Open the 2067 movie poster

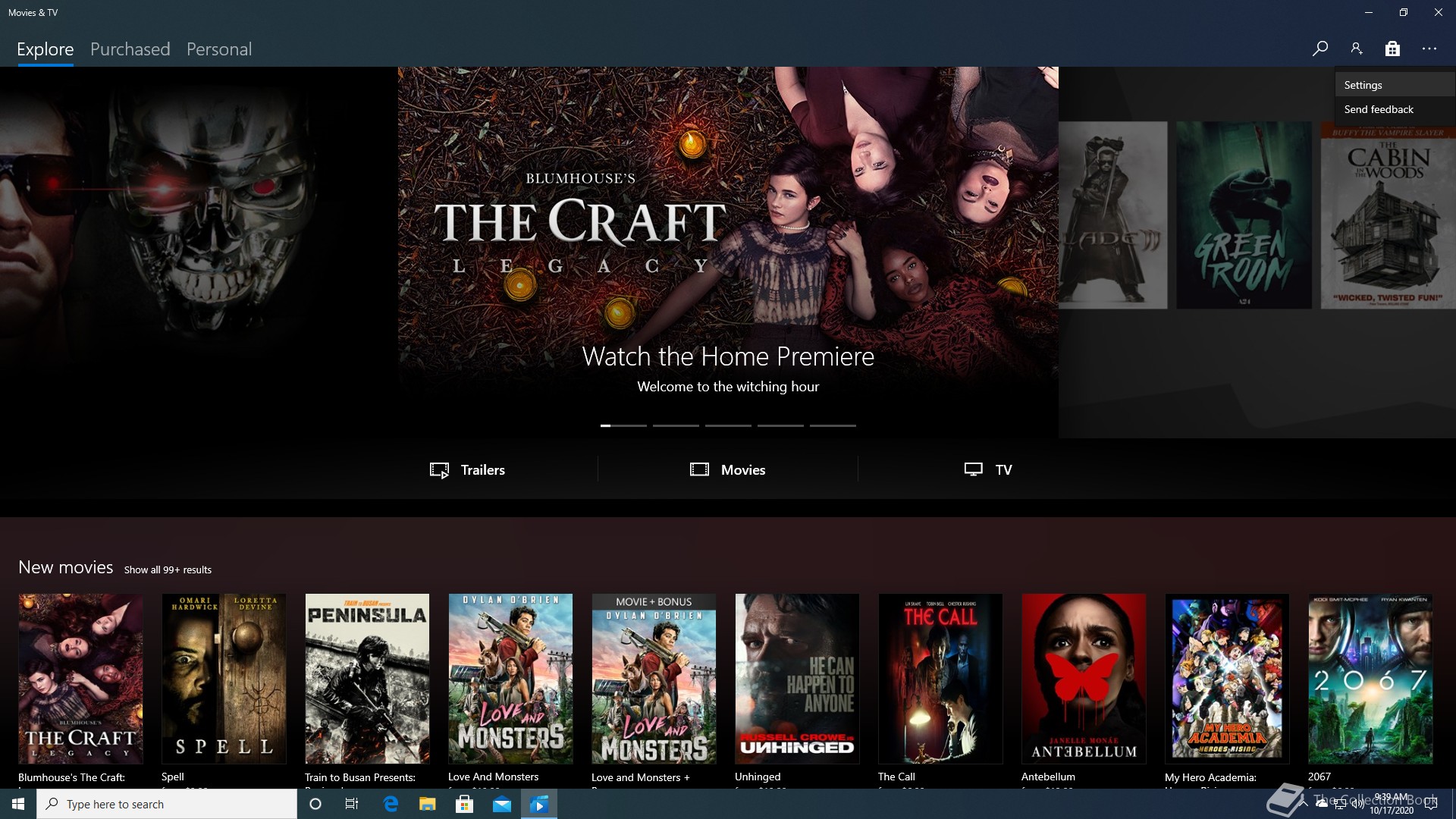[1370, 679]
